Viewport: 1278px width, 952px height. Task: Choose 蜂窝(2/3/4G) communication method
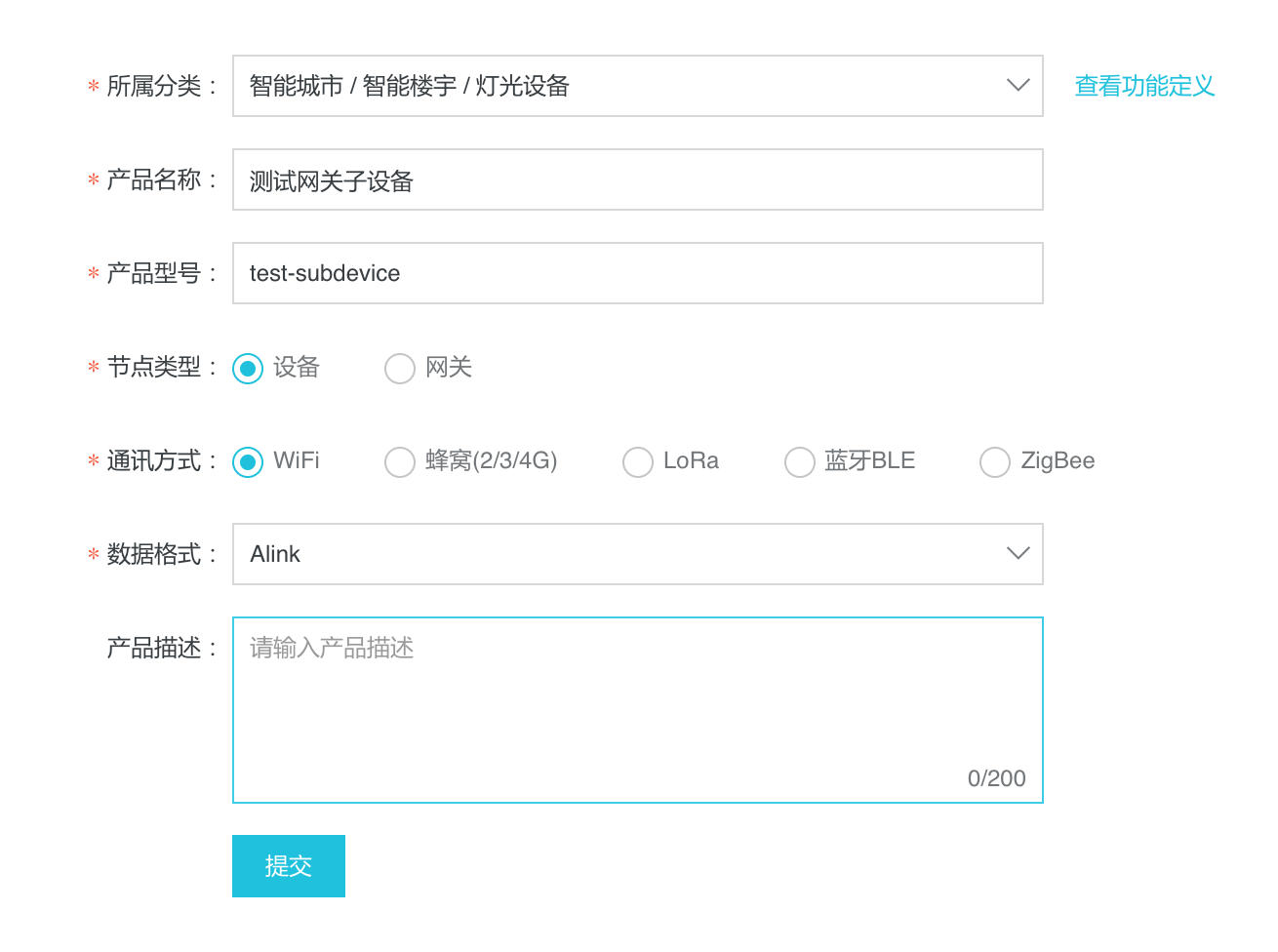[400, 461]
